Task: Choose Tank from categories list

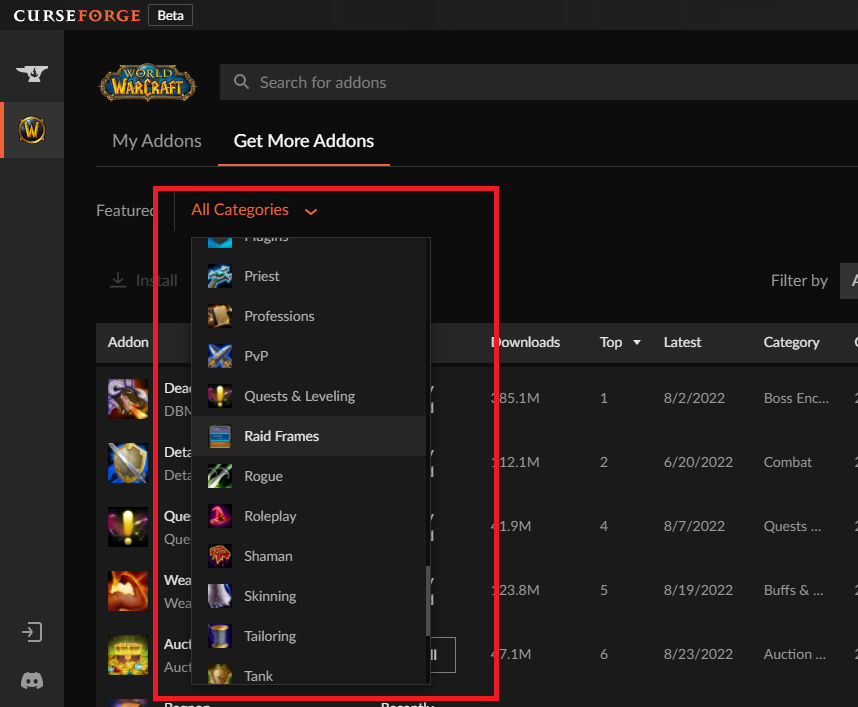Action: (309, 670)
